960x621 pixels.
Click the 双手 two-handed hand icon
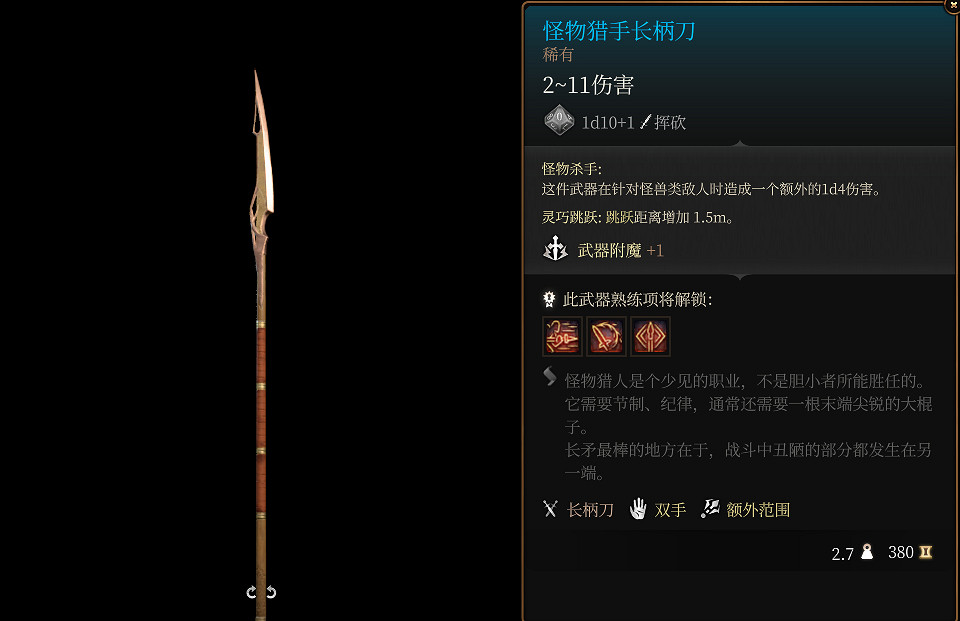pyautogui.click(x=638, y=509)
